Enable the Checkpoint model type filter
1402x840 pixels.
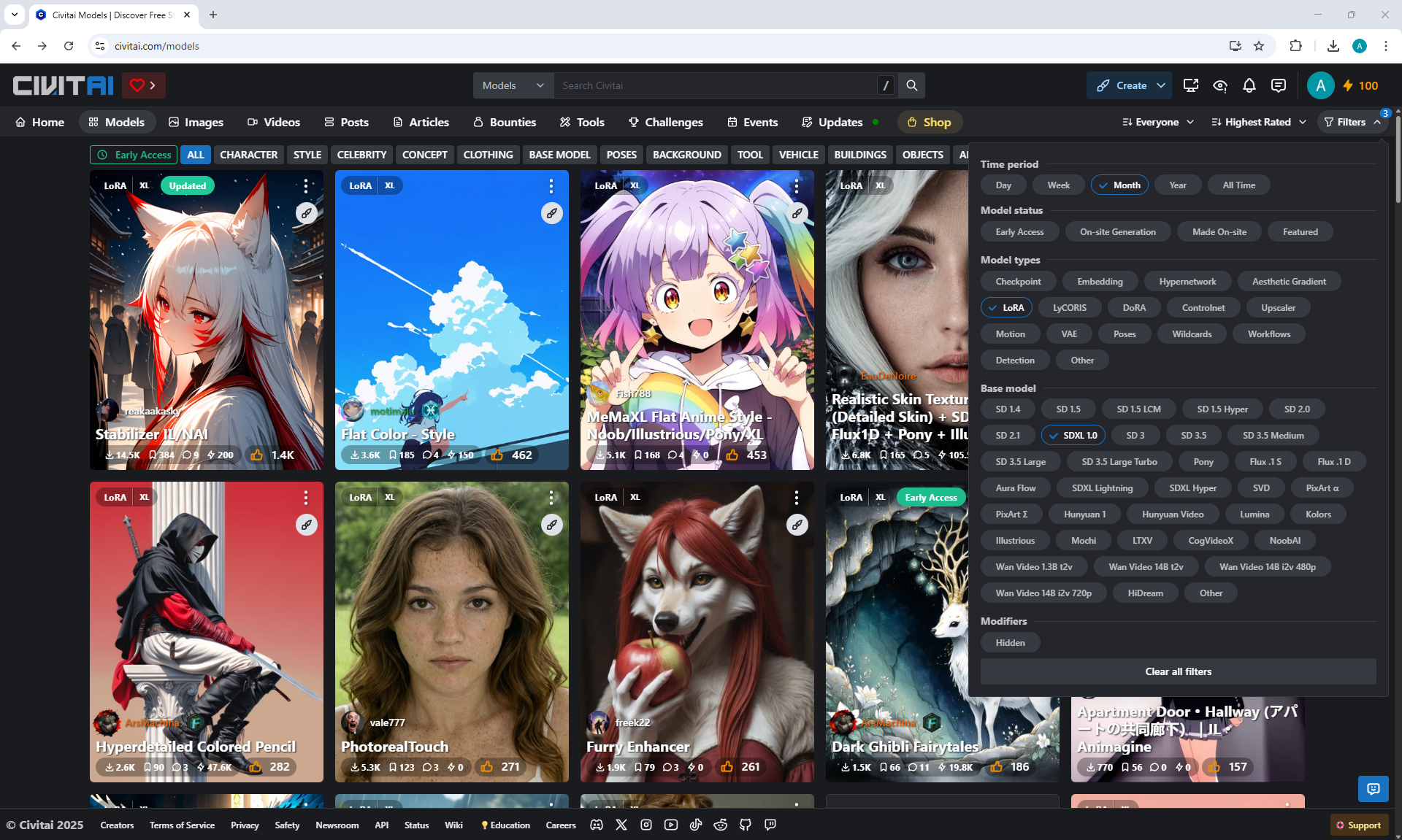[x=1018, y=282]
